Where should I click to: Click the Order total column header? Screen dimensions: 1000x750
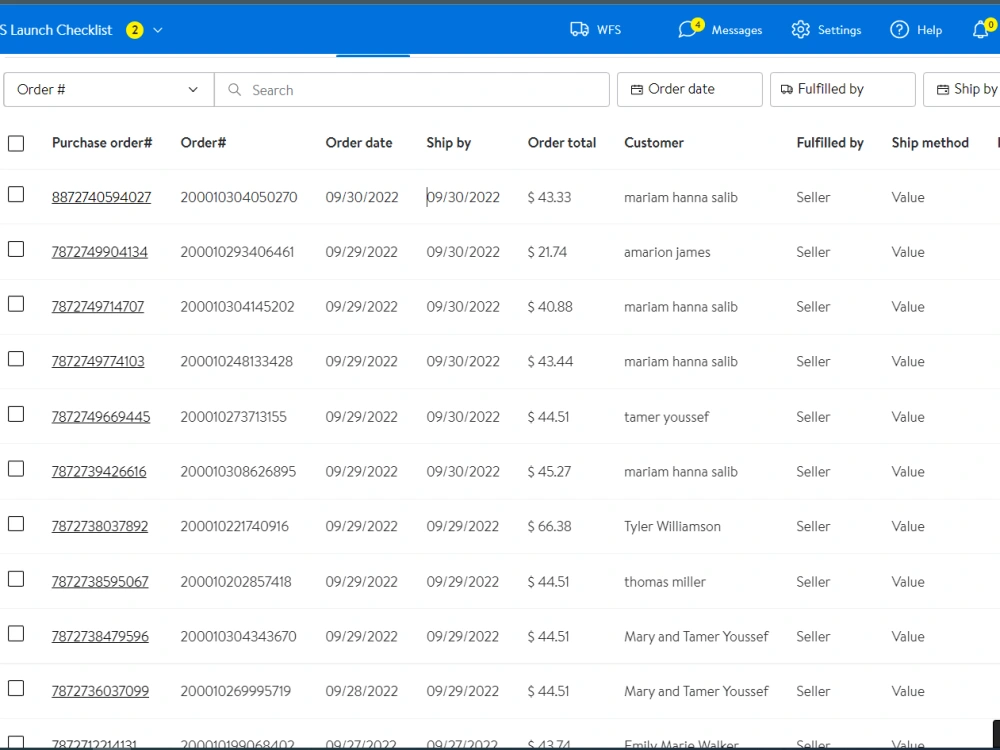pyautogui.click(x=562, y=143)
